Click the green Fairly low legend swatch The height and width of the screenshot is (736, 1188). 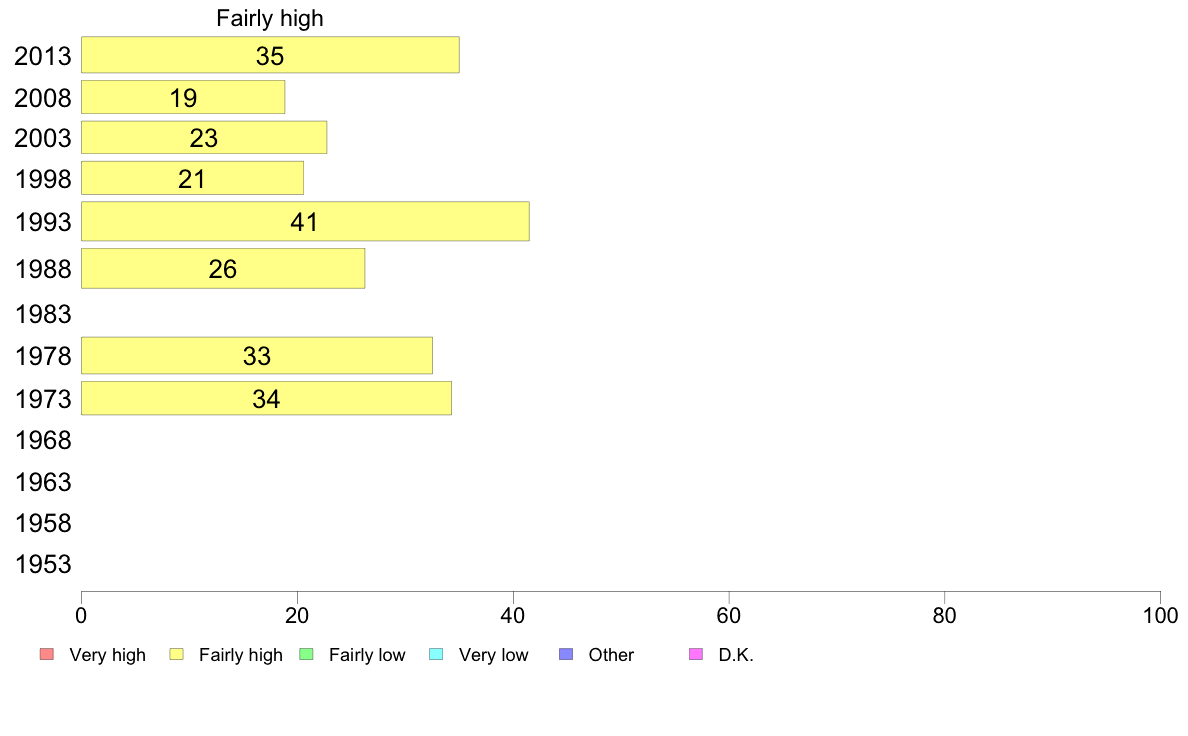306,654
